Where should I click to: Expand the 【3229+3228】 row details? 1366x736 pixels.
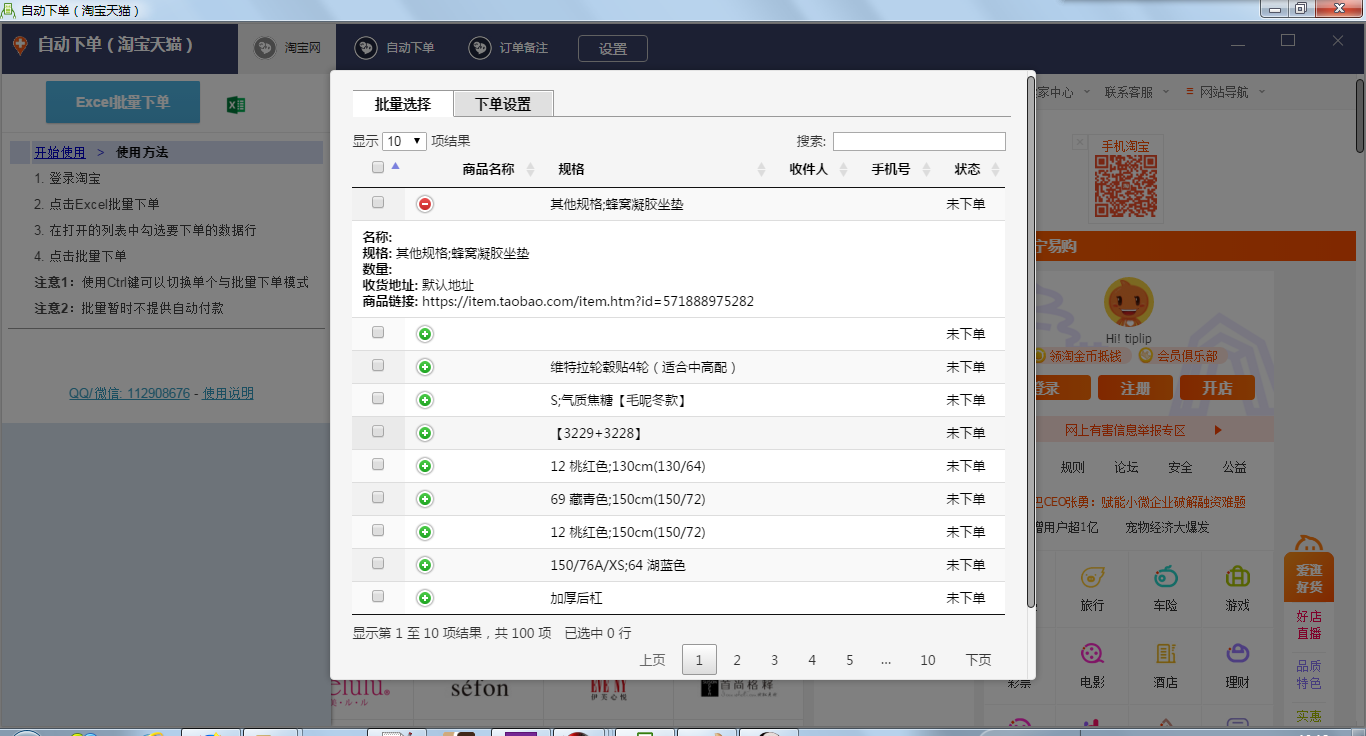point(425,433)
